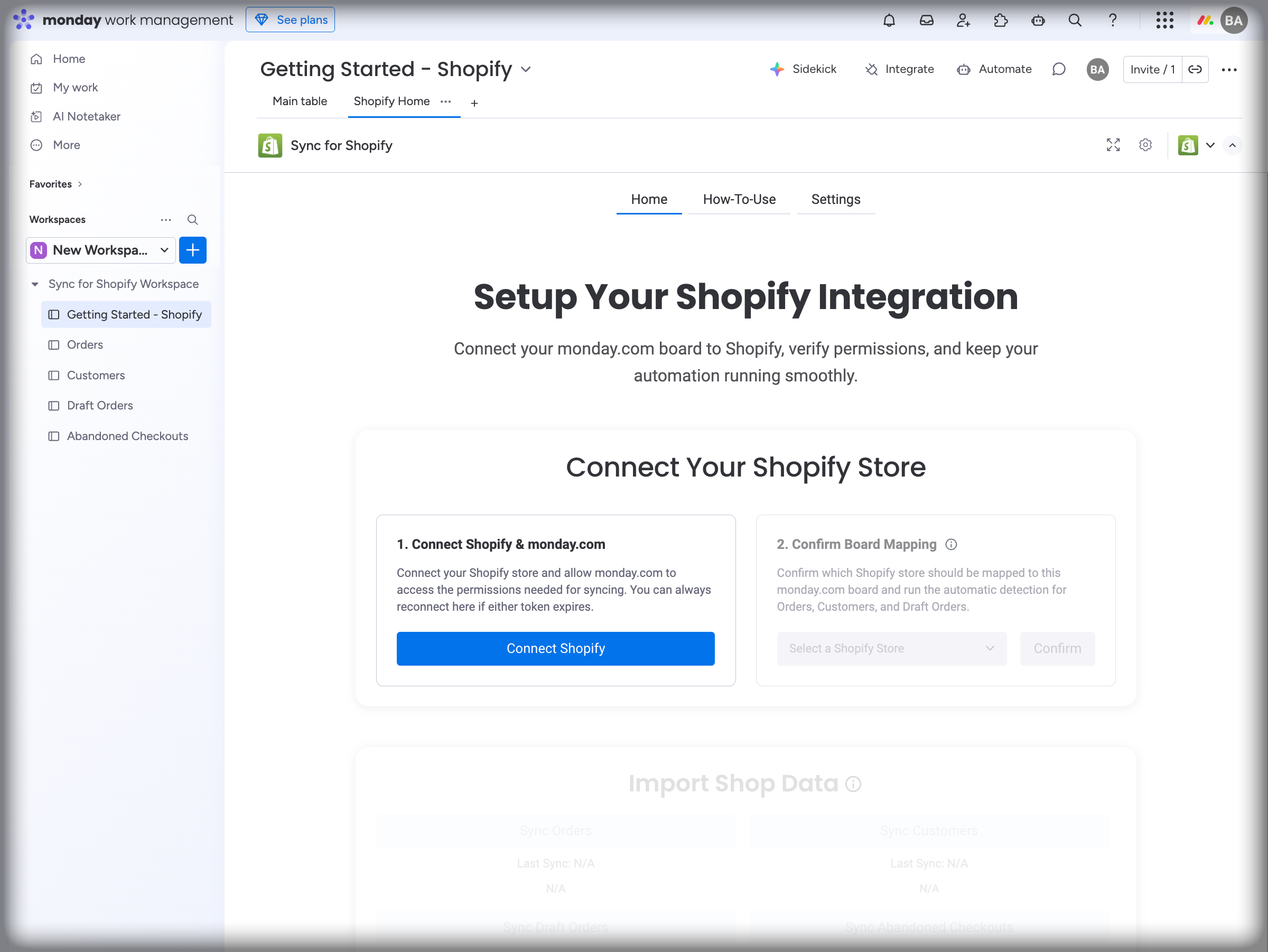Open the AI Notetaker in the sidebar
This screenshot has height=952, width=1268.
(x=87, y=116)
